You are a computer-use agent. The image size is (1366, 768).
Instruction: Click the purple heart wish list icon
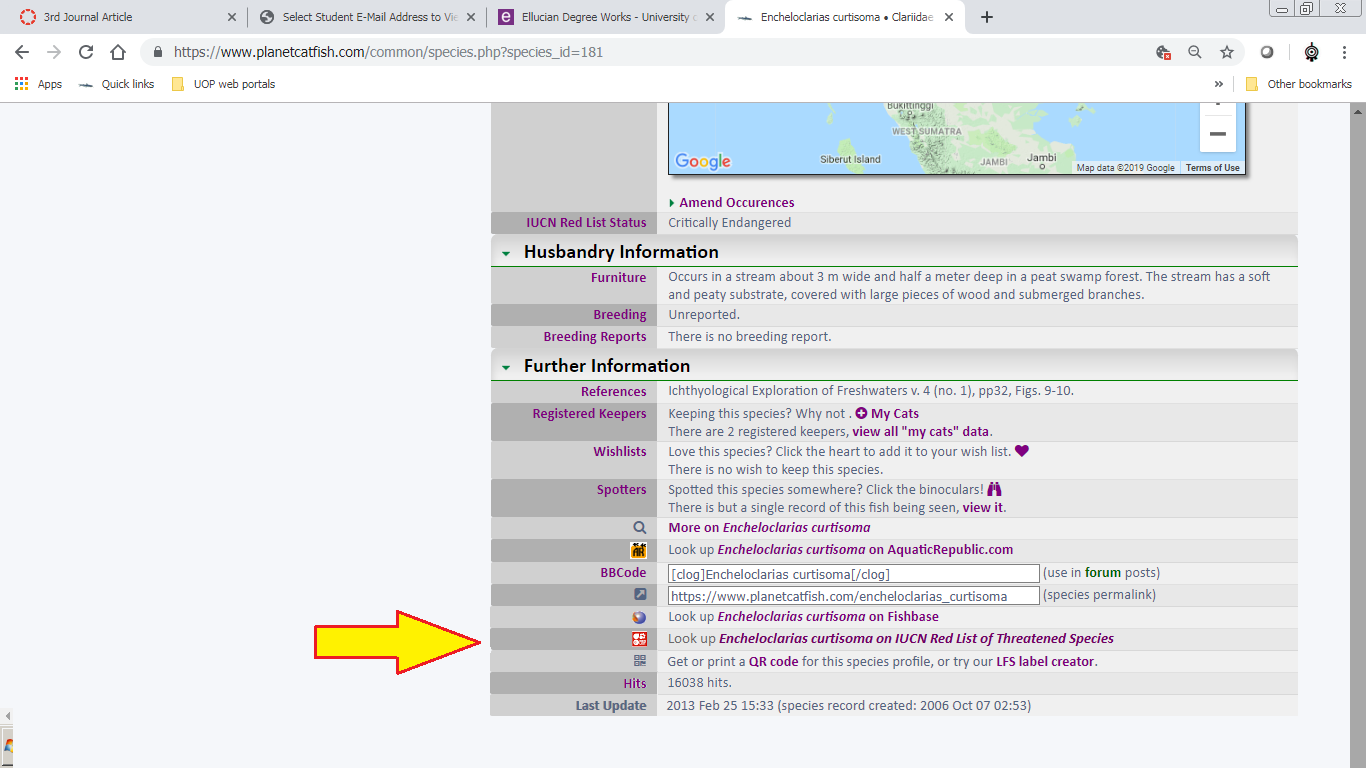(1021, 451)
